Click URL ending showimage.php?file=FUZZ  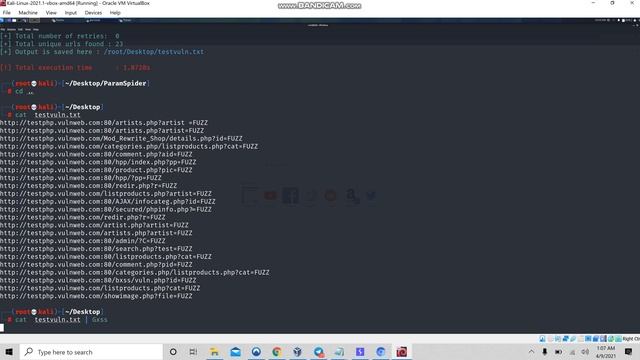pos(96,296)
